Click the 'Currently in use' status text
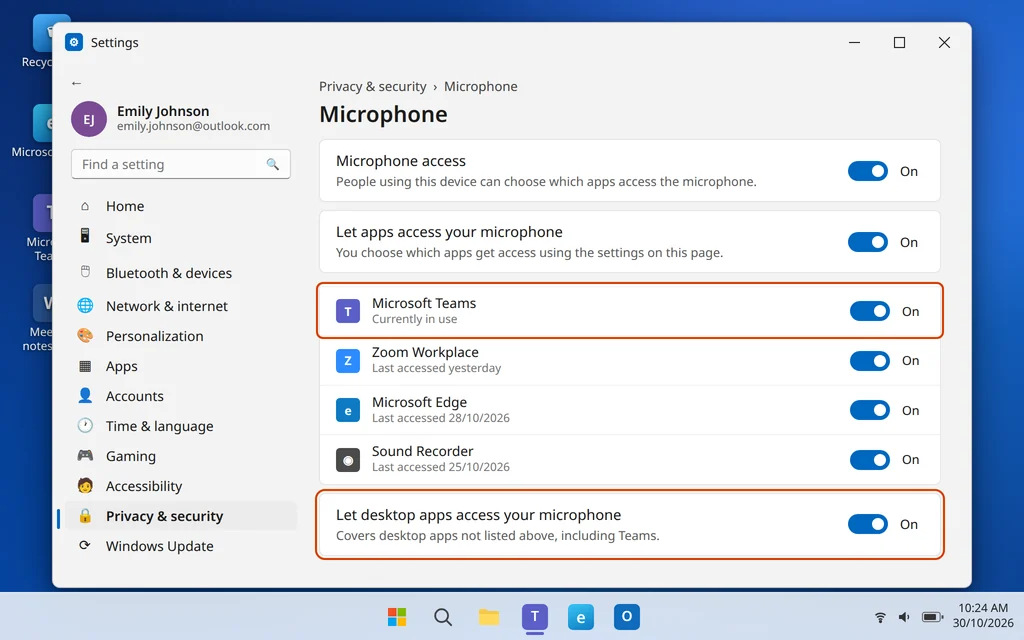The width and height of the screenshot is (1024, 640). point(414,319)
